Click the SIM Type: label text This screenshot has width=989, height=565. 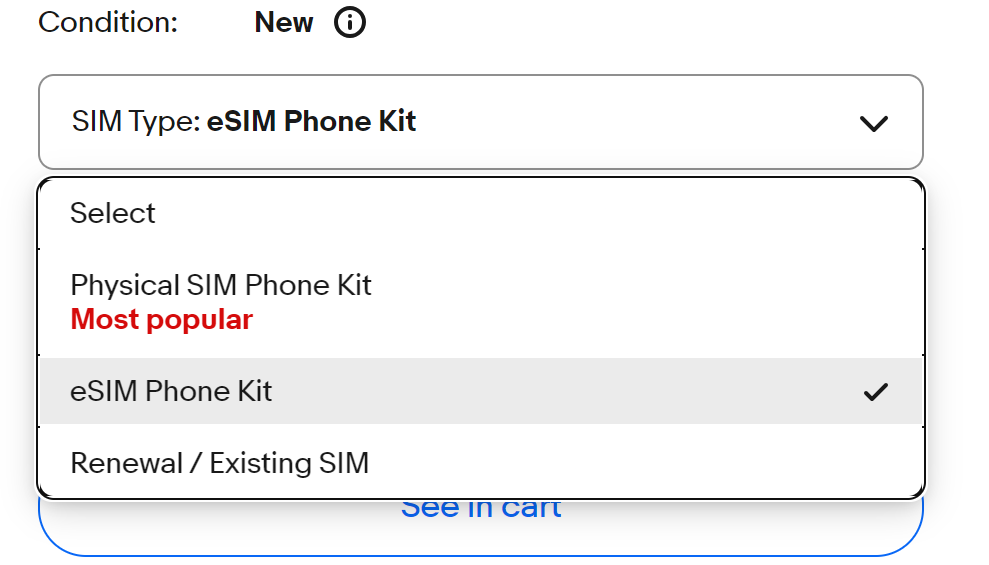pos(135,122)
